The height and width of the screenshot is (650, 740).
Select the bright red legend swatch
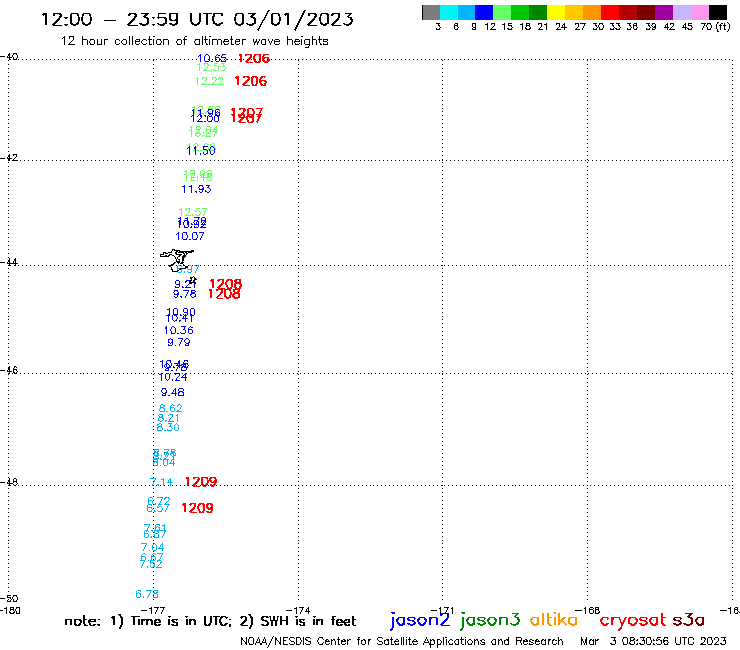click(x=610, y=12)
